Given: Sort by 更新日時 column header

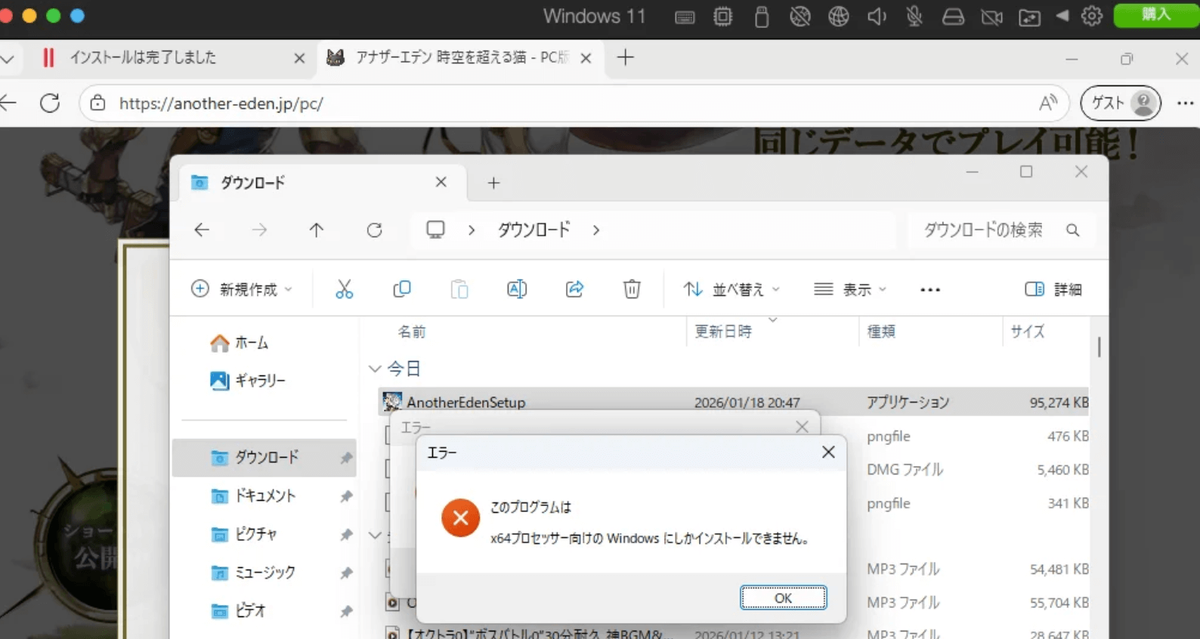Looking at the screenshot, I should tap(723, 332).
